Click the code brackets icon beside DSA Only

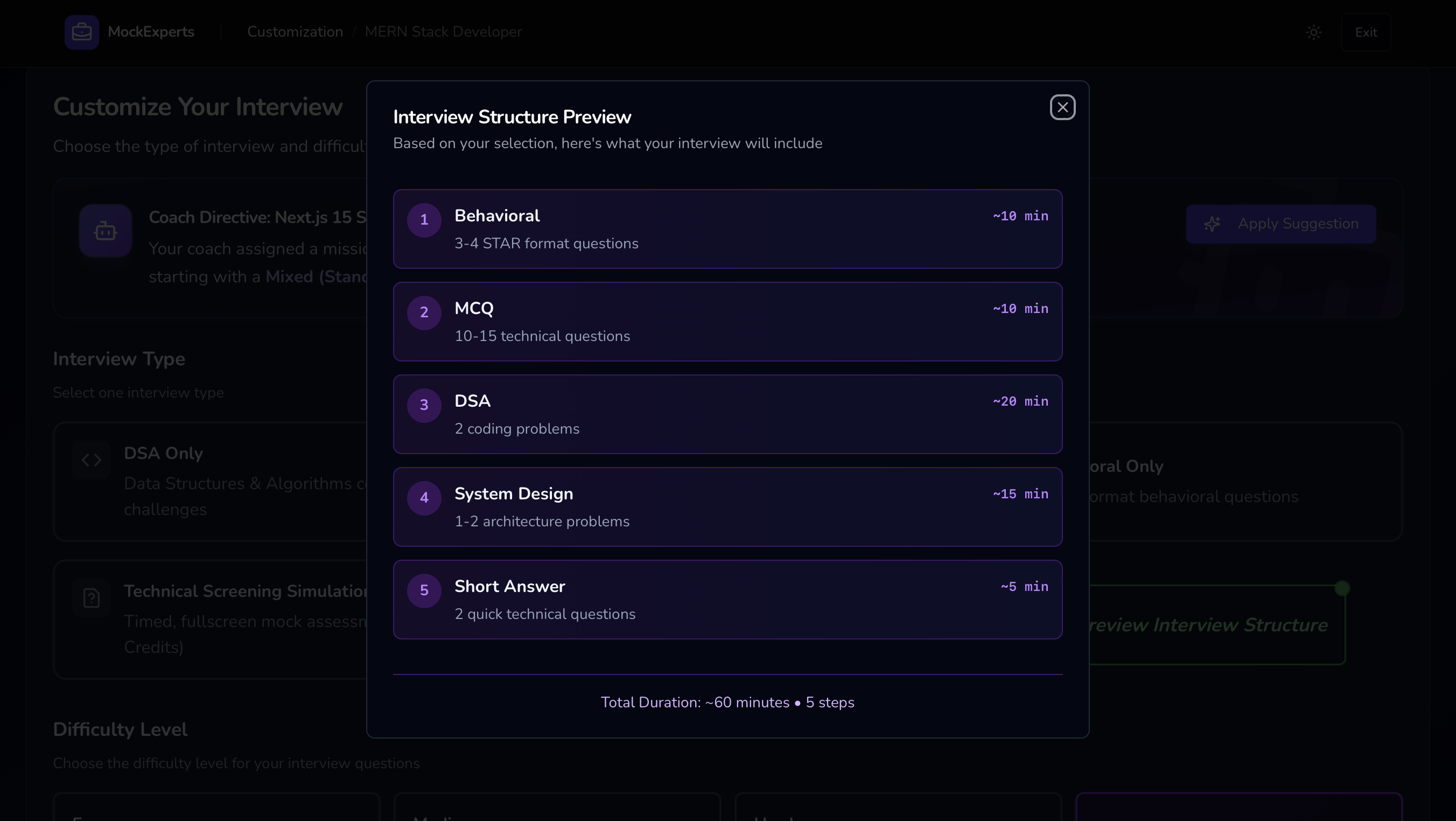pyautogui.click(x=91, y=460)
